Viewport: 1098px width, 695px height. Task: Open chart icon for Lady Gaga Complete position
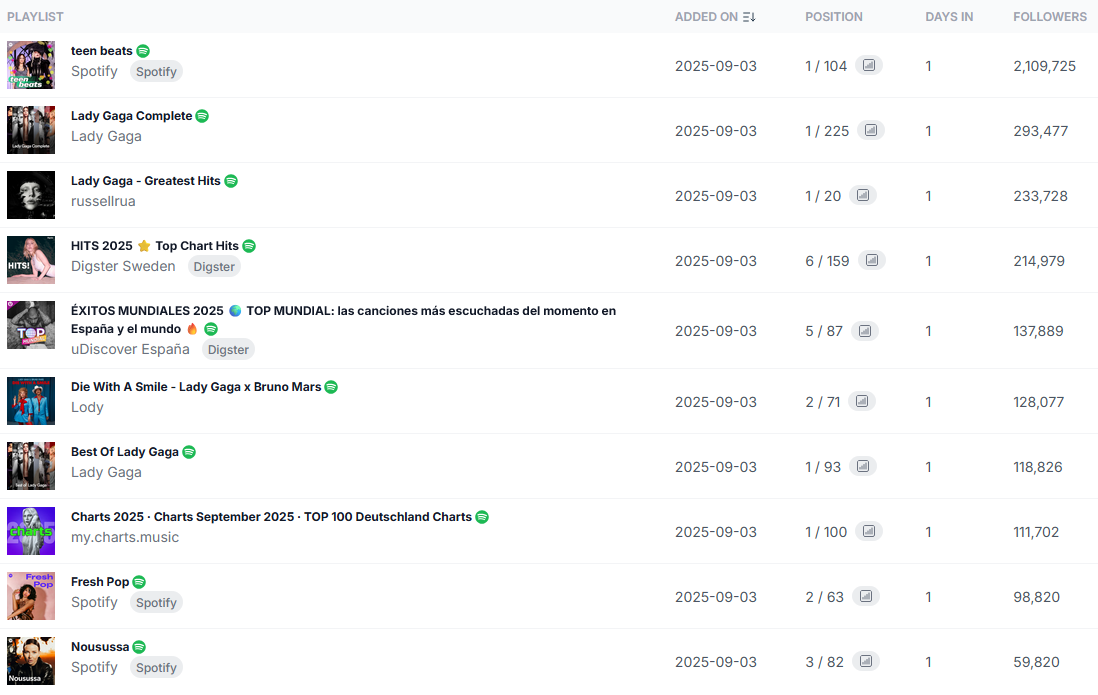870,130
